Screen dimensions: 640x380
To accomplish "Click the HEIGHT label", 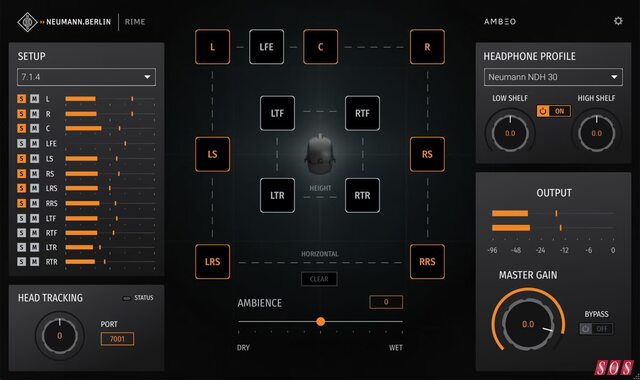I will [320, 188].
